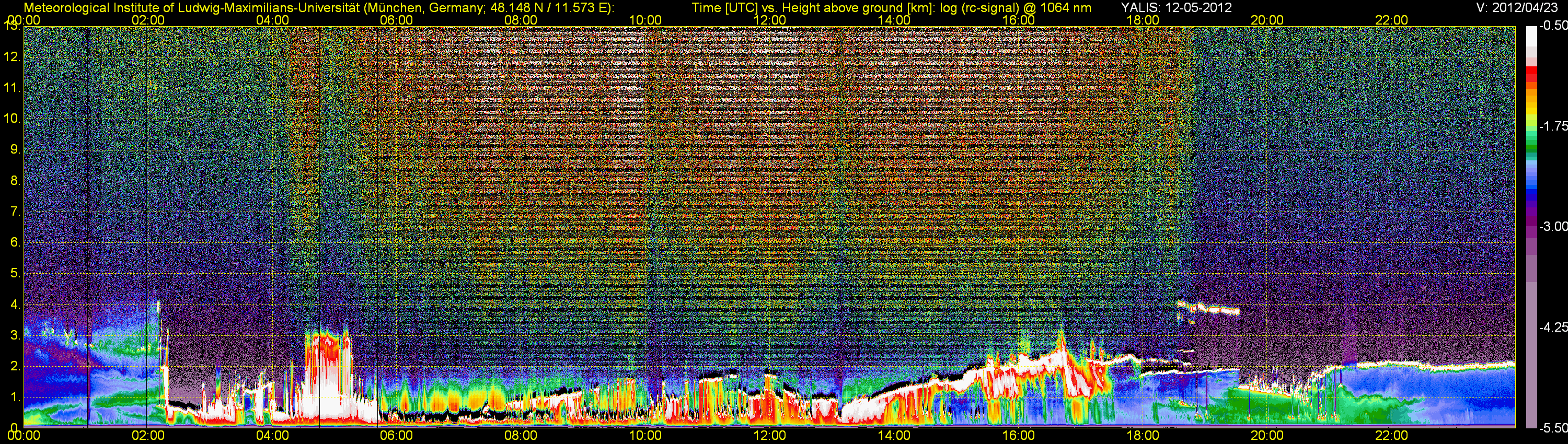Click the 10 km height axis label
The image size is (1568, 444).
[x=11, y=119]
